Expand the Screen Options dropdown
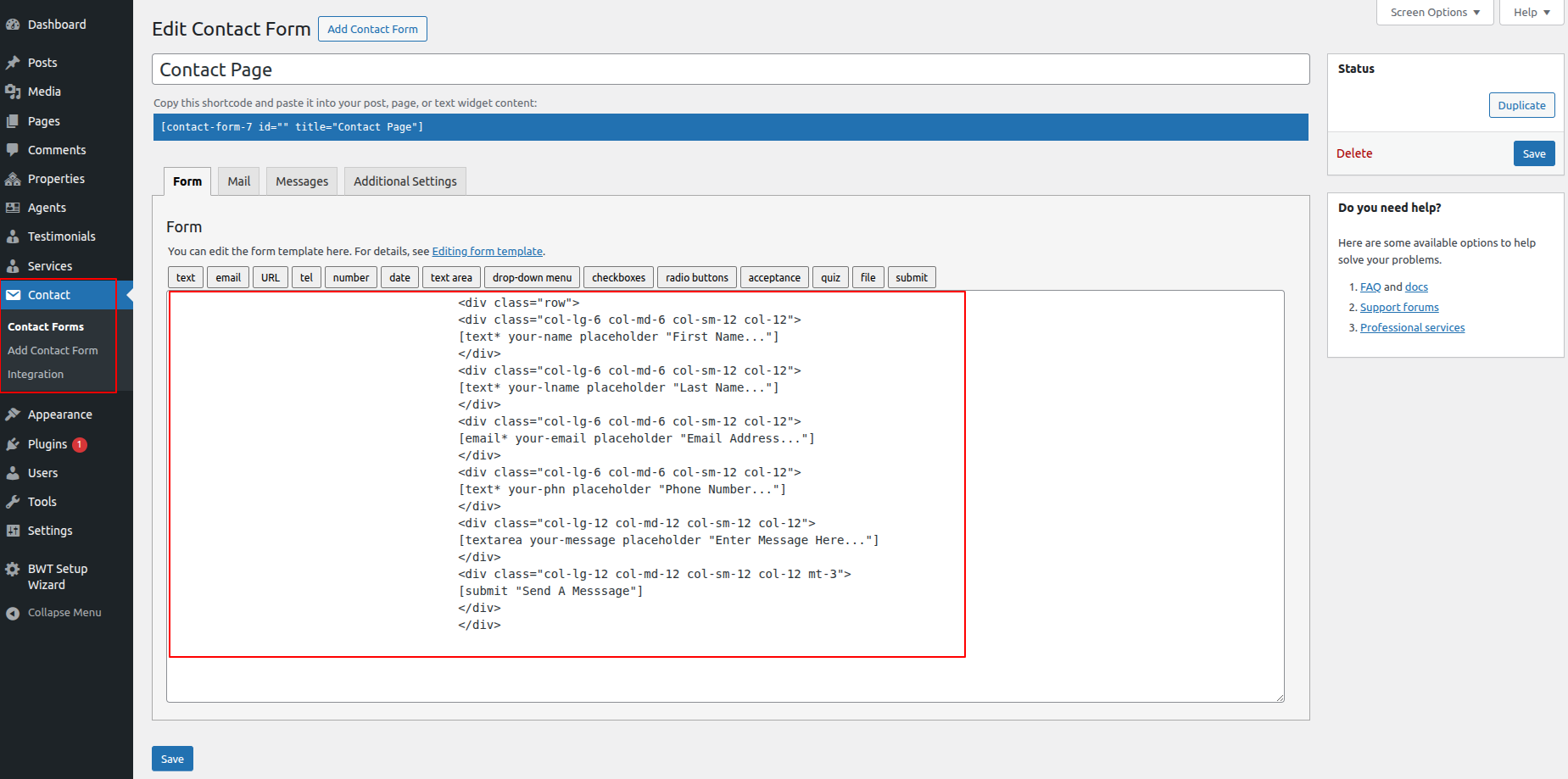The width and height of the screenshot is (1568, 779). point(1435,13)
